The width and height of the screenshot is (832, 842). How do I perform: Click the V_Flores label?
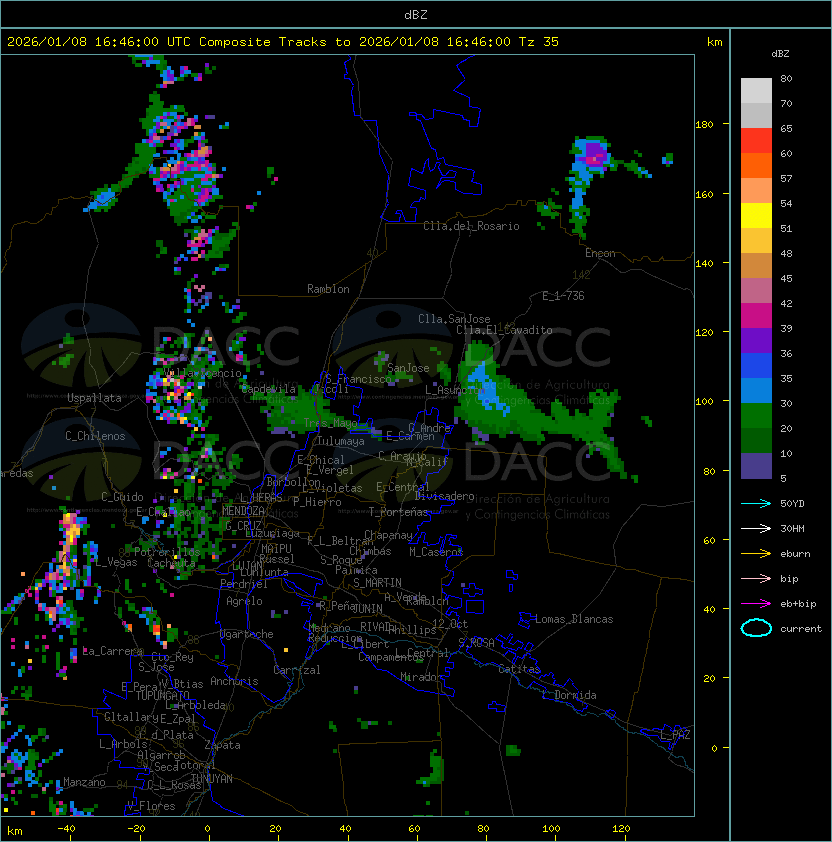[x=151, y=806]
